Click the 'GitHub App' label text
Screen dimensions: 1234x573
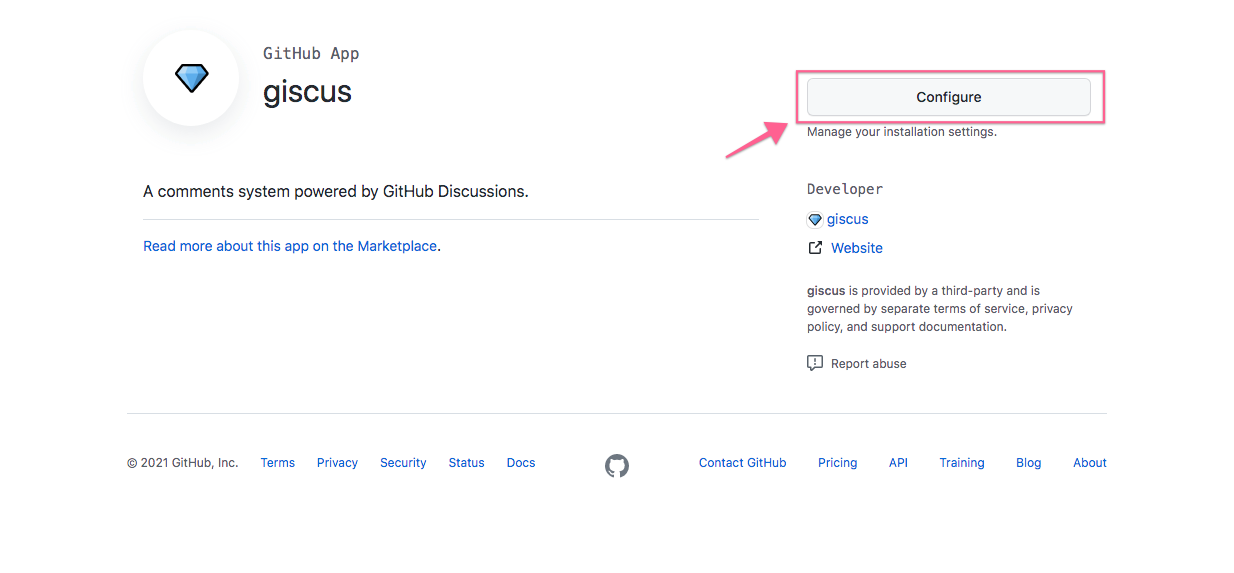(311, 54)
